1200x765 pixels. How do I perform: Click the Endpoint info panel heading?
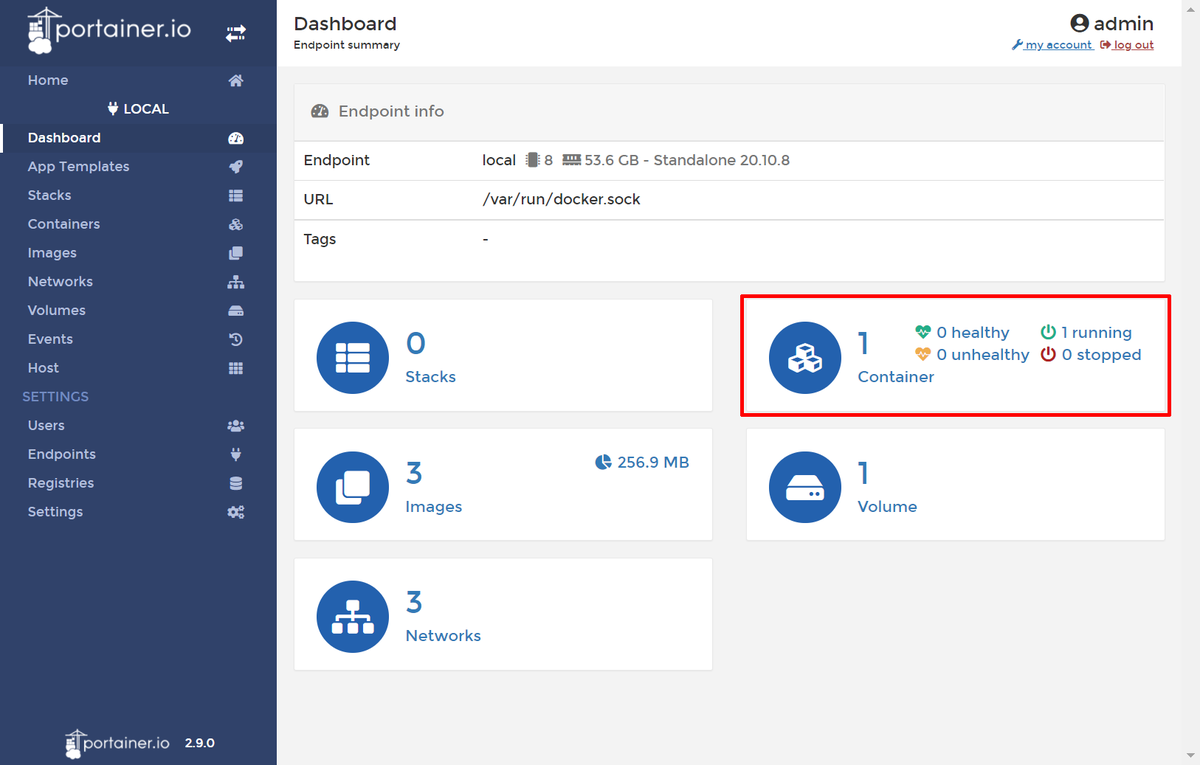(x=391, y=111)
